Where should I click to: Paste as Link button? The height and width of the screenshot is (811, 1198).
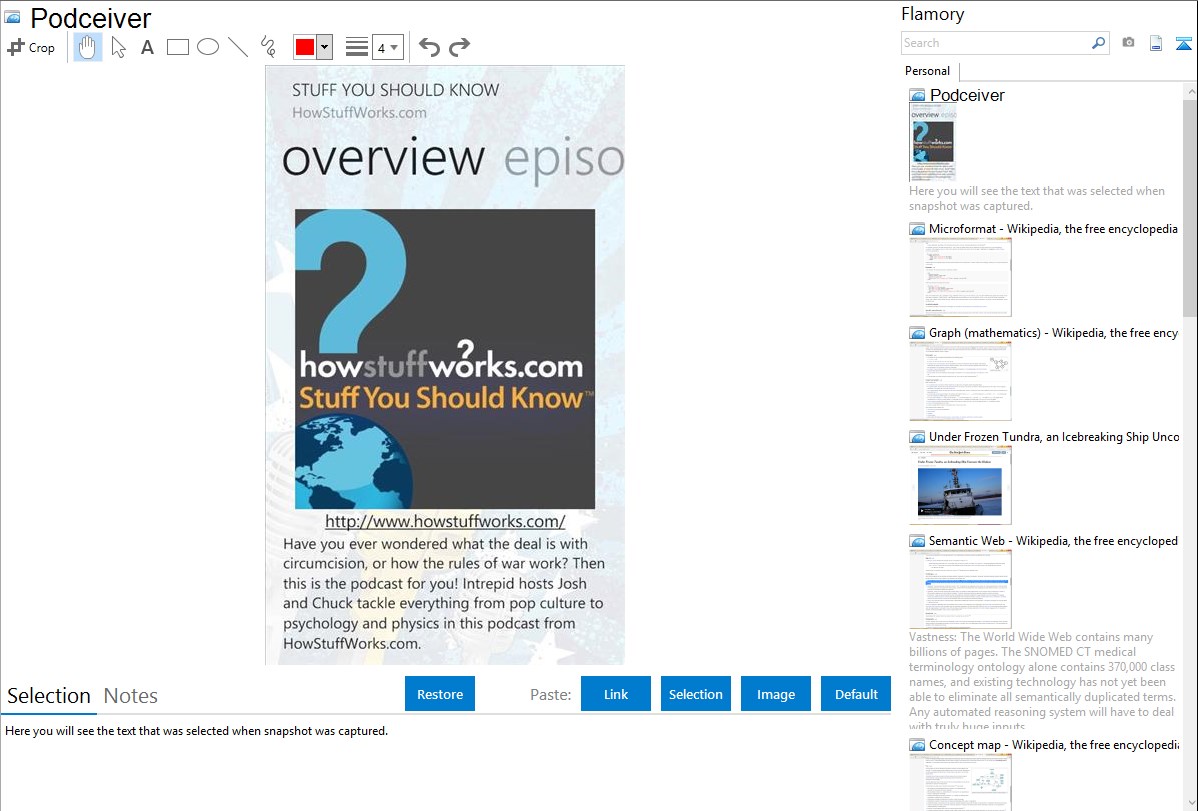(616, 694)
